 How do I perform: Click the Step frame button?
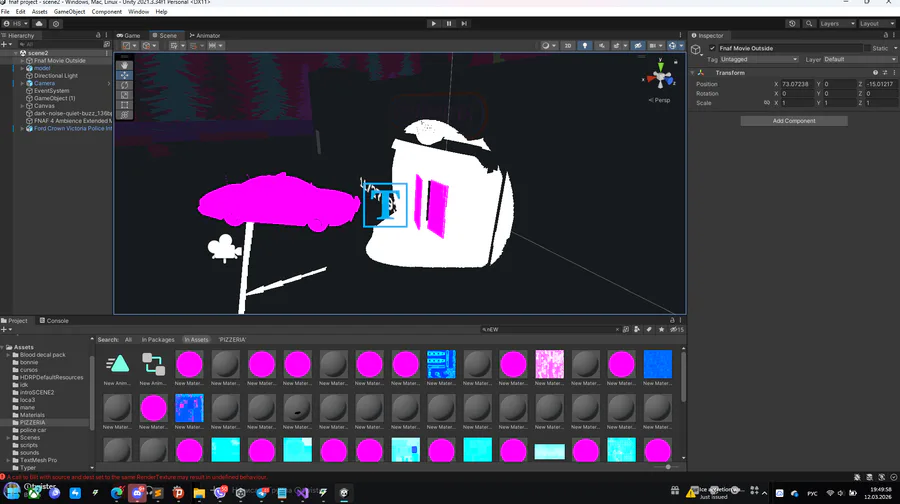tap(464, 24)
